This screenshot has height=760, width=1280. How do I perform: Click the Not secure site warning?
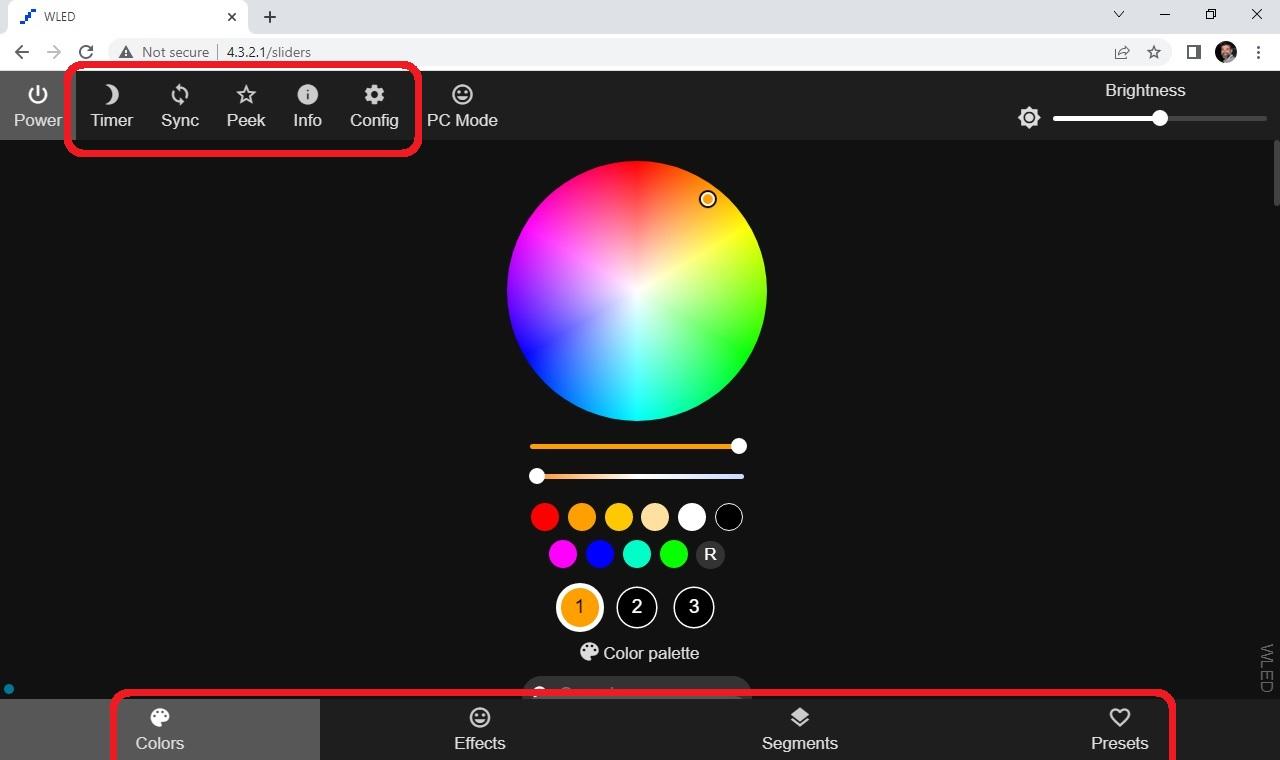pyautogui.click(x=164, y=52)
